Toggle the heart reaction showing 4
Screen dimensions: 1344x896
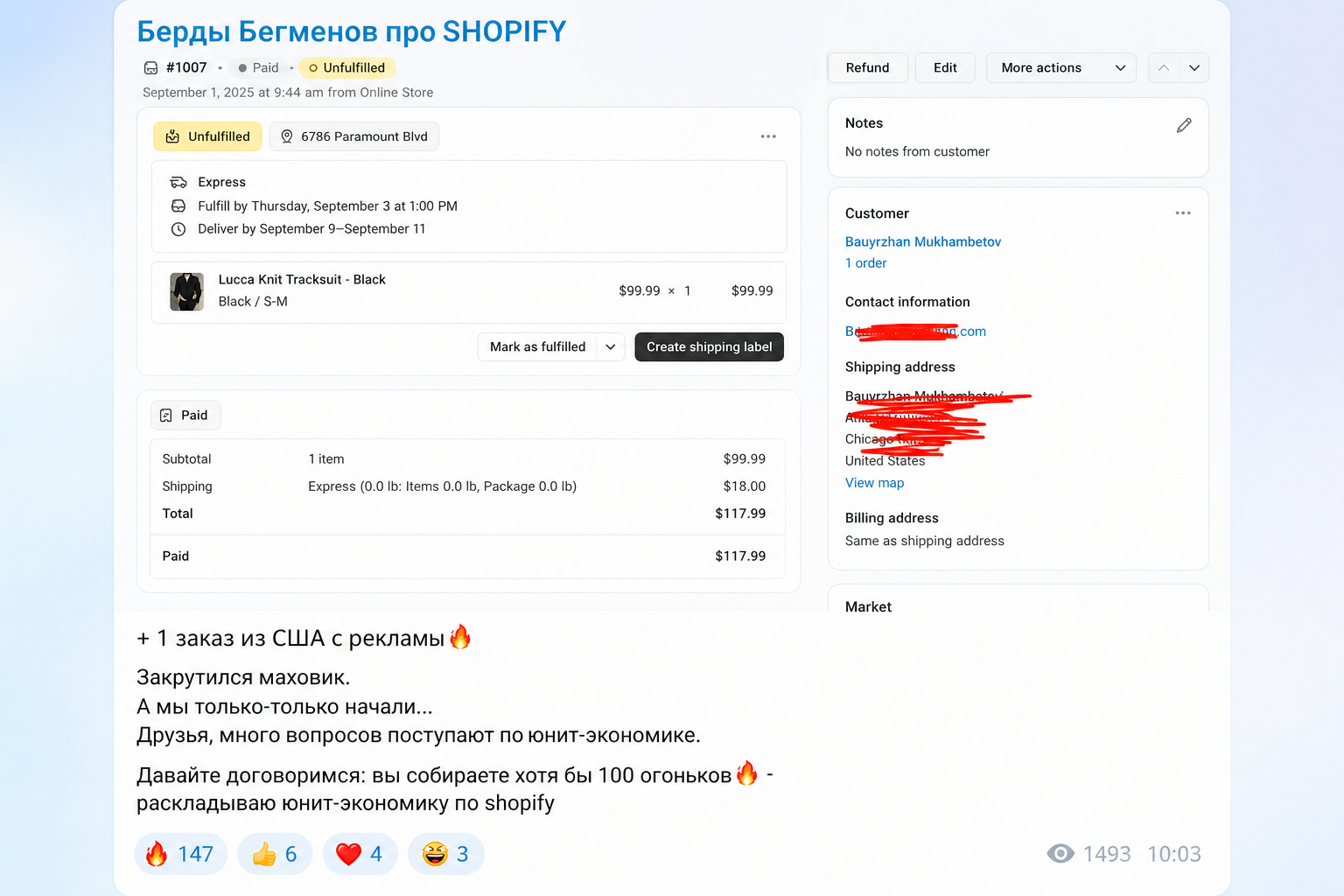(x=360, y=854)
